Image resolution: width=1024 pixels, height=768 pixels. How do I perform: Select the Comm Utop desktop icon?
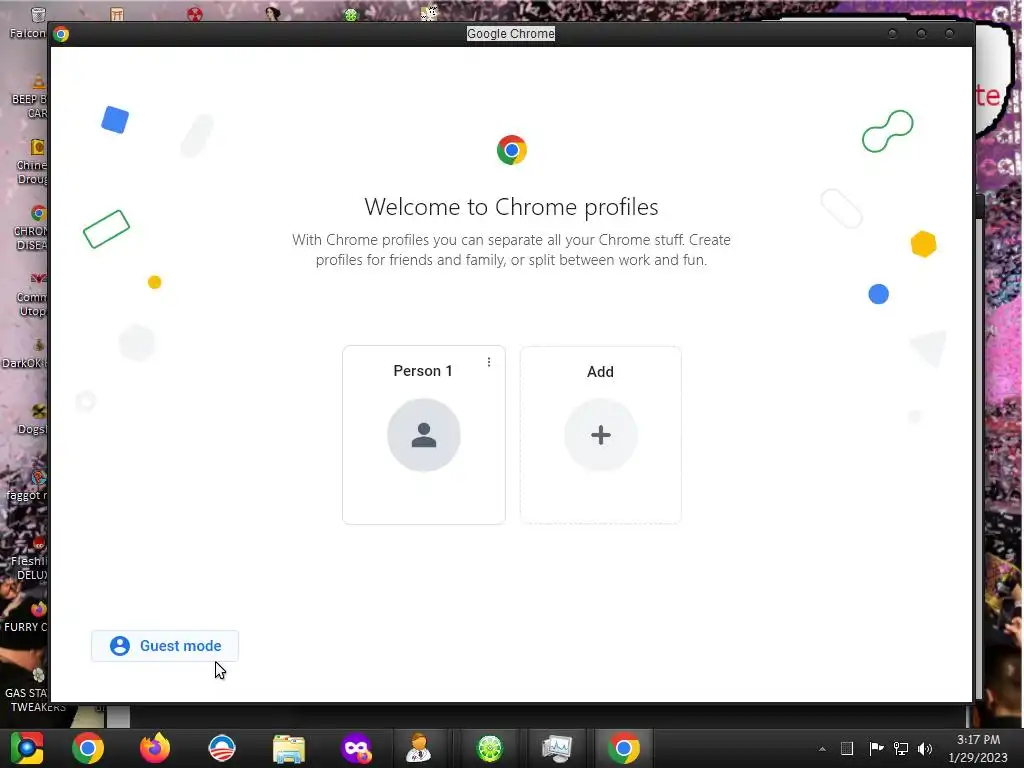pyautogui.click(x=33, y=295)
